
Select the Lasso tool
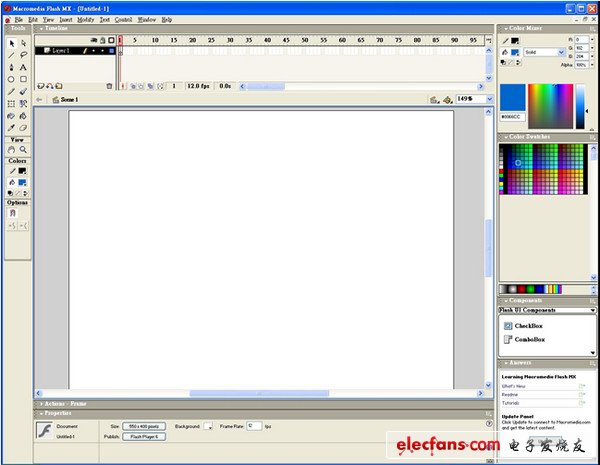23,55
